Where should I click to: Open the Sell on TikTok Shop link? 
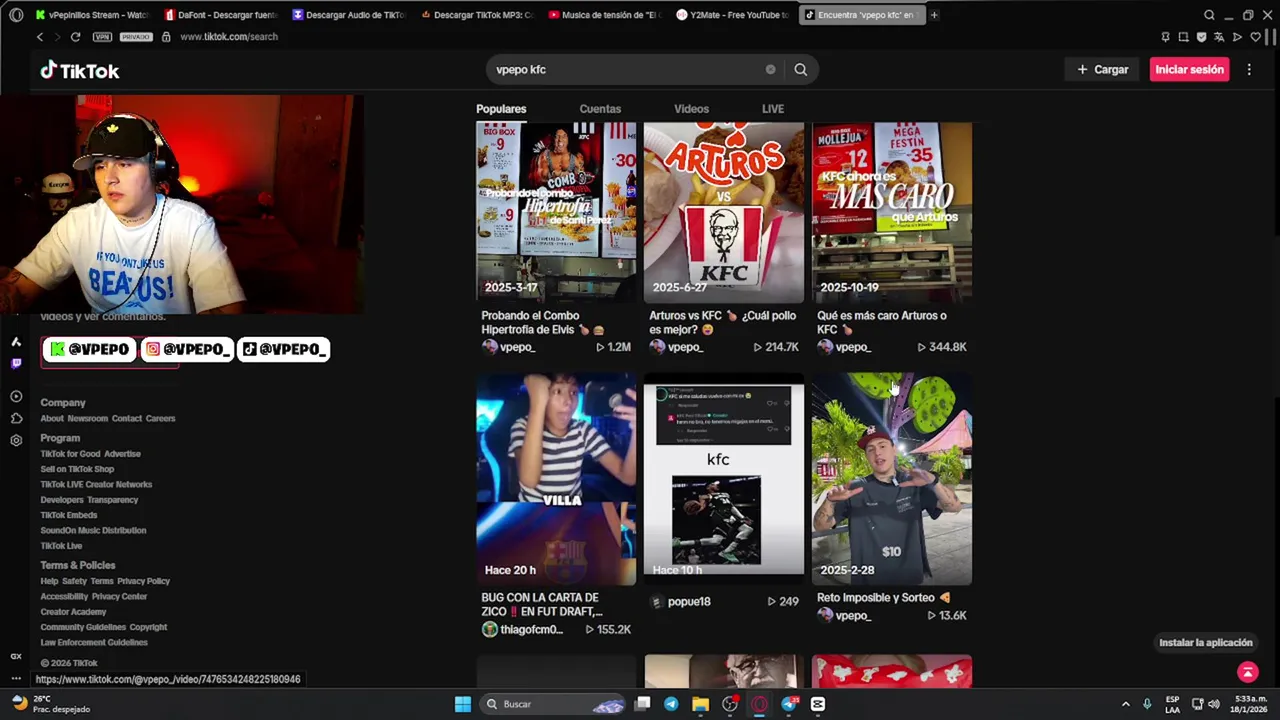pyautogui.click(x=77, y=469)
